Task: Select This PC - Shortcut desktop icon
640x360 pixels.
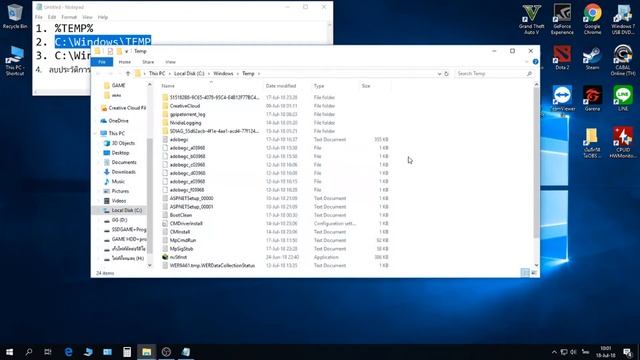Action: (x=15, y=60)
